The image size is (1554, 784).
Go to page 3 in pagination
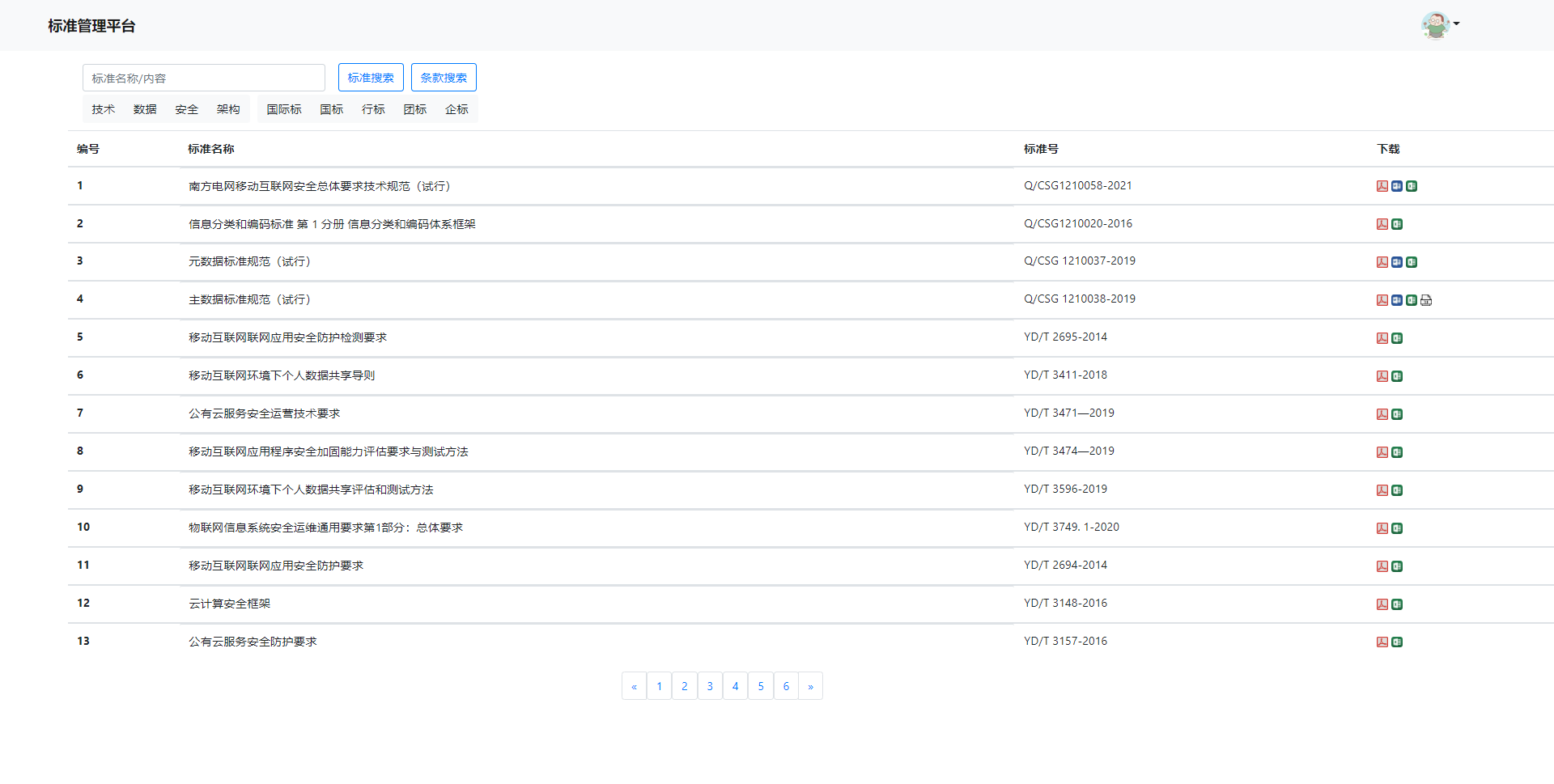[710, 686]
